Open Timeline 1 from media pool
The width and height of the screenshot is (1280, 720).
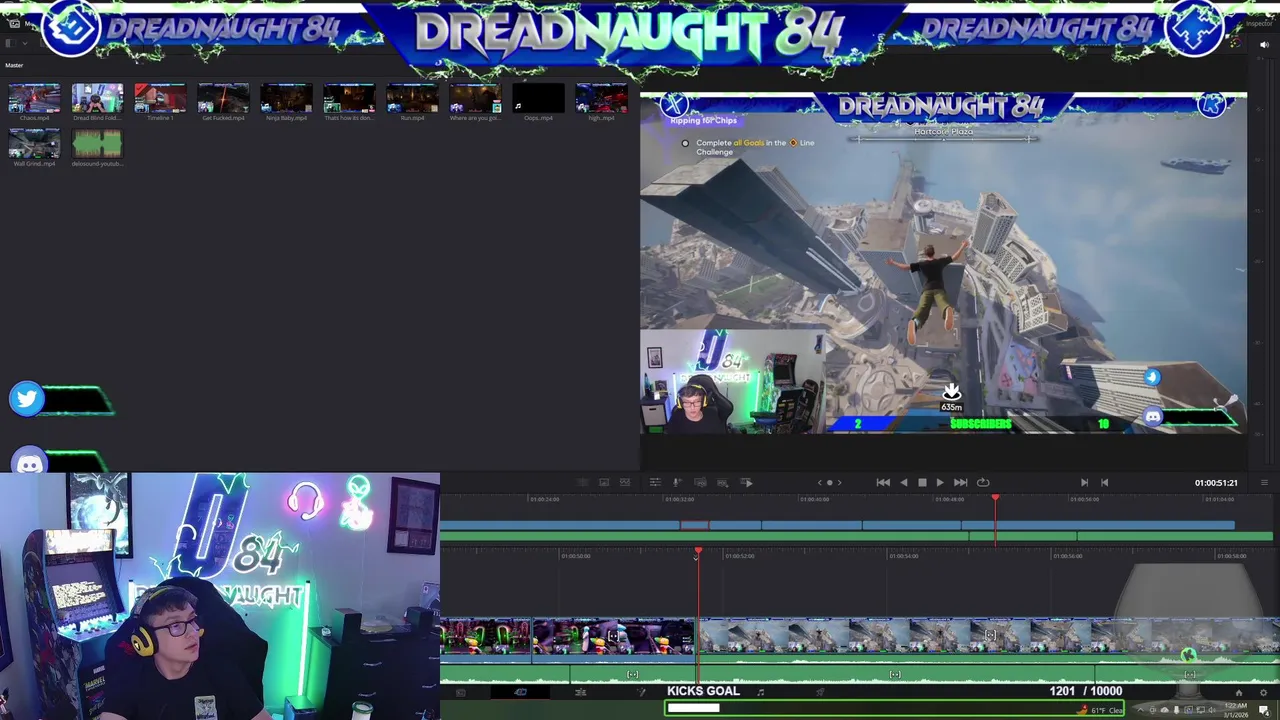[160, 99]
